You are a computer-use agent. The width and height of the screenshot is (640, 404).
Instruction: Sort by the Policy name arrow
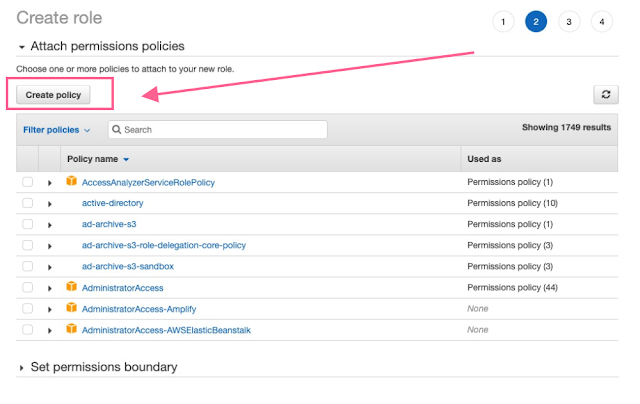(x=126, y=160)
